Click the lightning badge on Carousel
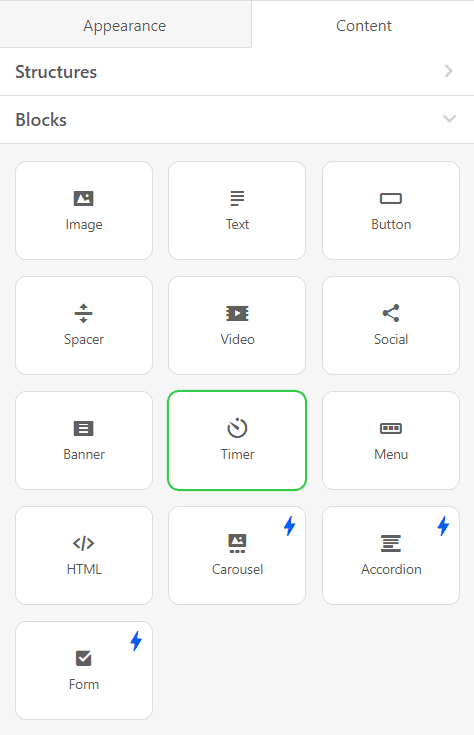 [290, 526]
